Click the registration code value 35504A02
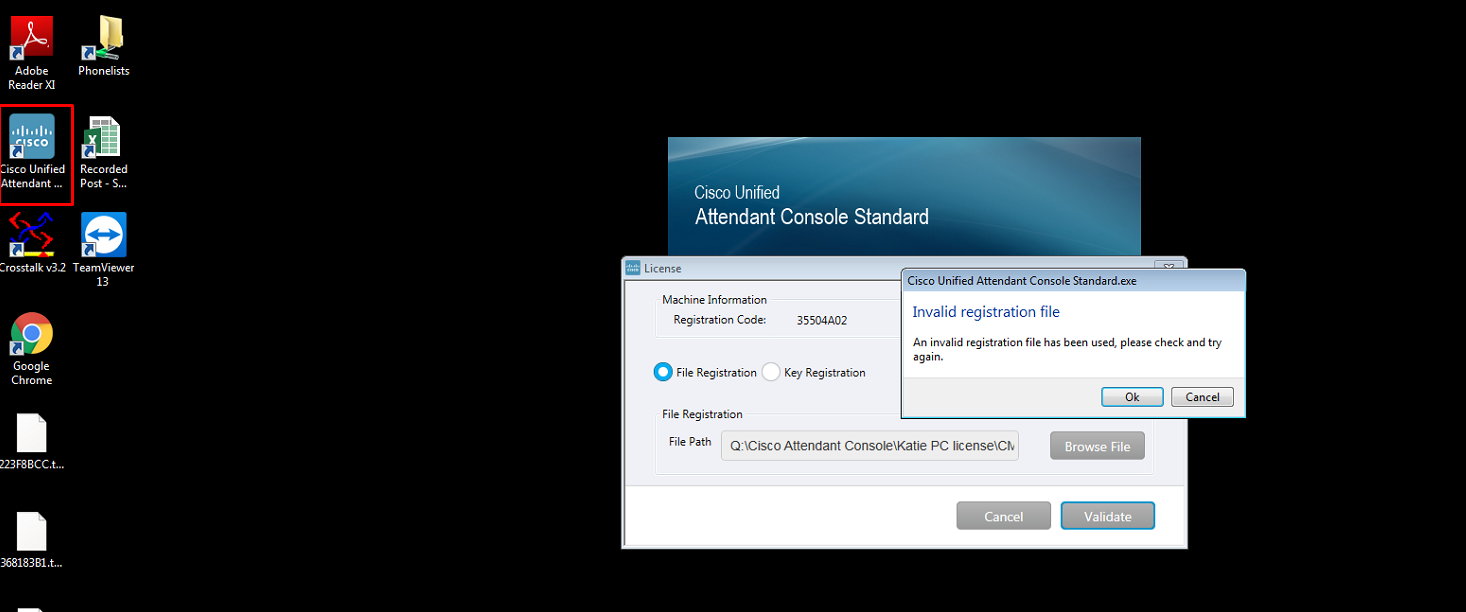1466x612 pixels. 822,321
